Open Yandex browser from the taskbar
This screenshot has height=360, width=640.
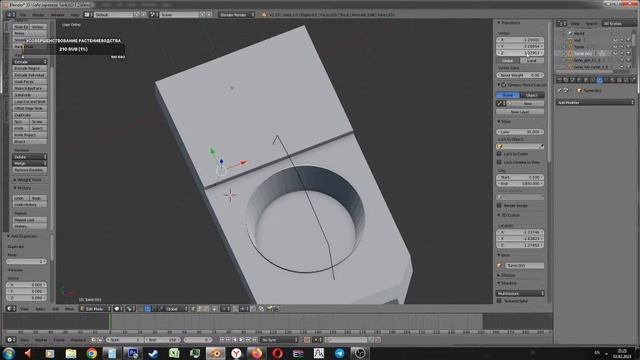236,353
